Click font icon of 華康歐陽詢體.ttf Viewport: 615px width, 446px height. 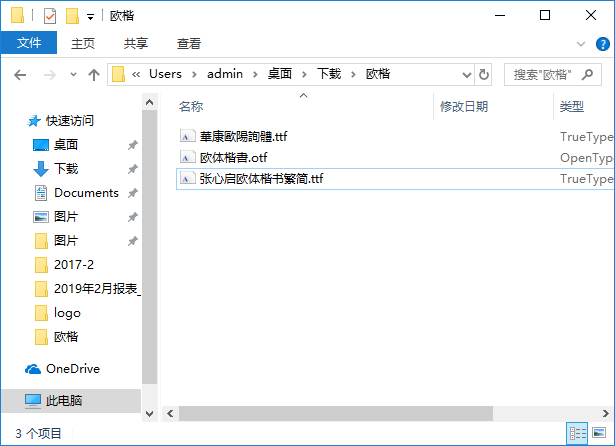187,136
